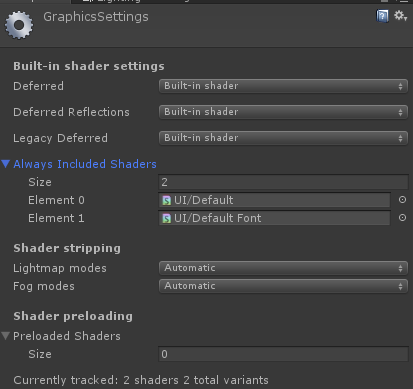Open the Lightmap modes dropdown
Viewport: 413px width, 389px height.
tap(283, 268)
